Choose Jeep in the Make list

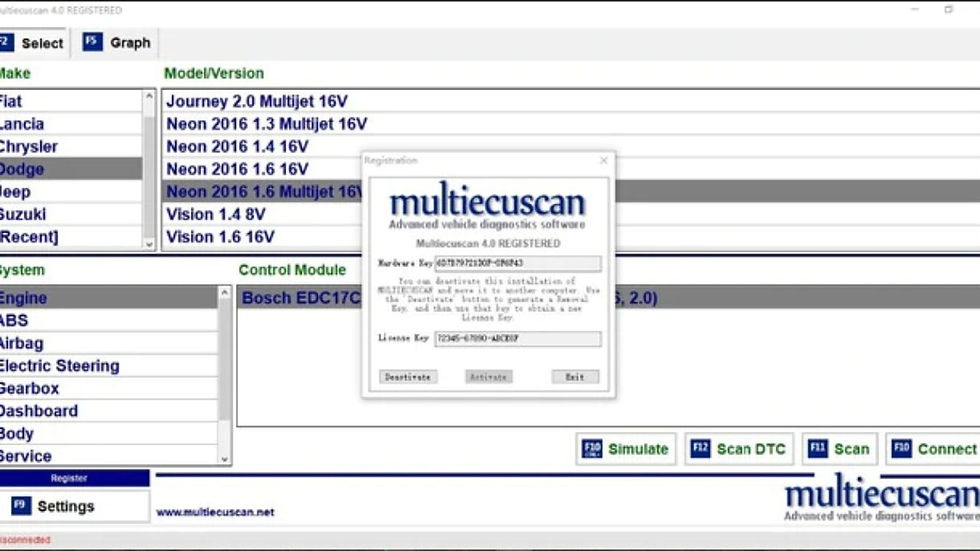(x=71, y=192)
